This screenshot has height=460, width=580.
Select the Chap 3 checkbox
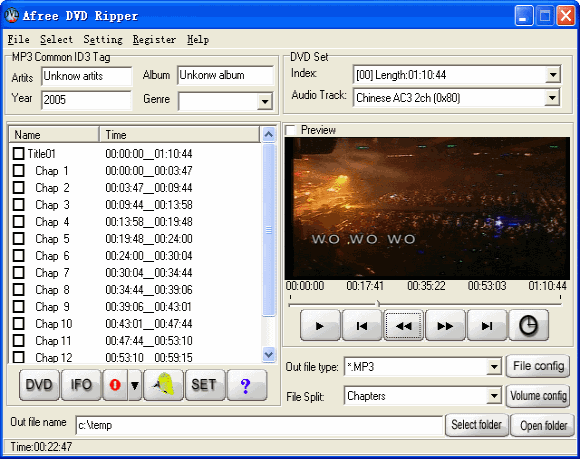[x=18, y=204]
